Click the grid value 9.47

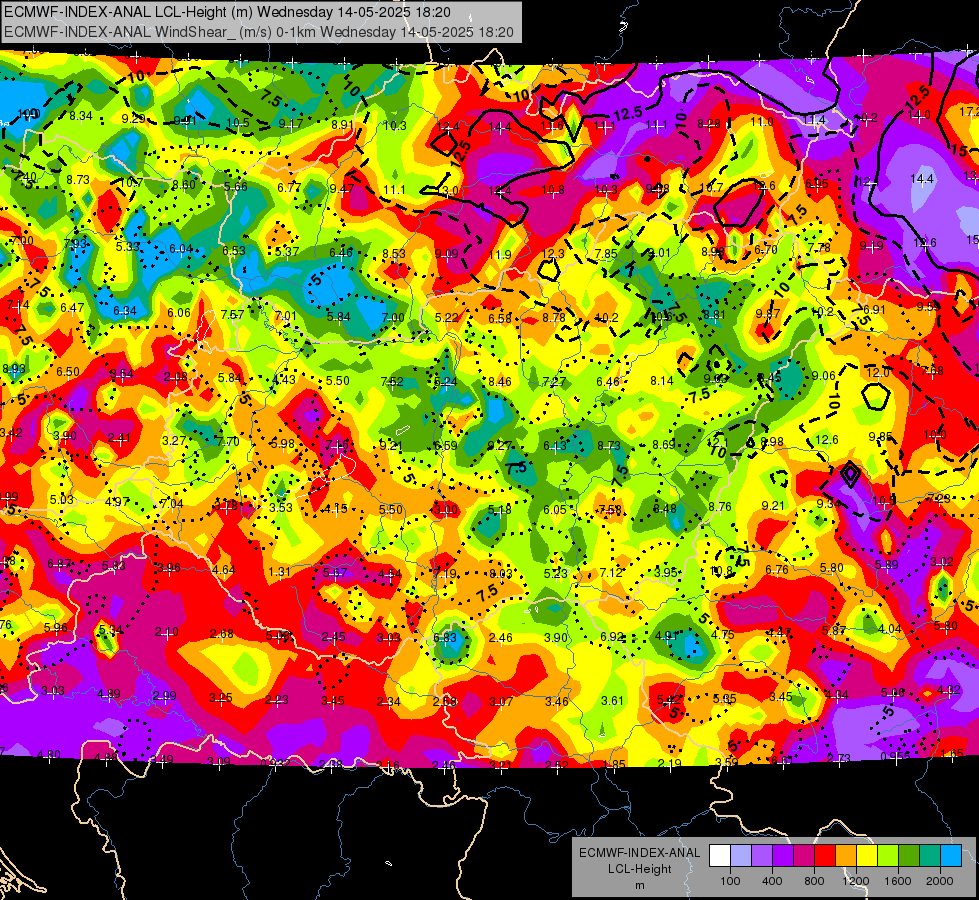(342, 188)
